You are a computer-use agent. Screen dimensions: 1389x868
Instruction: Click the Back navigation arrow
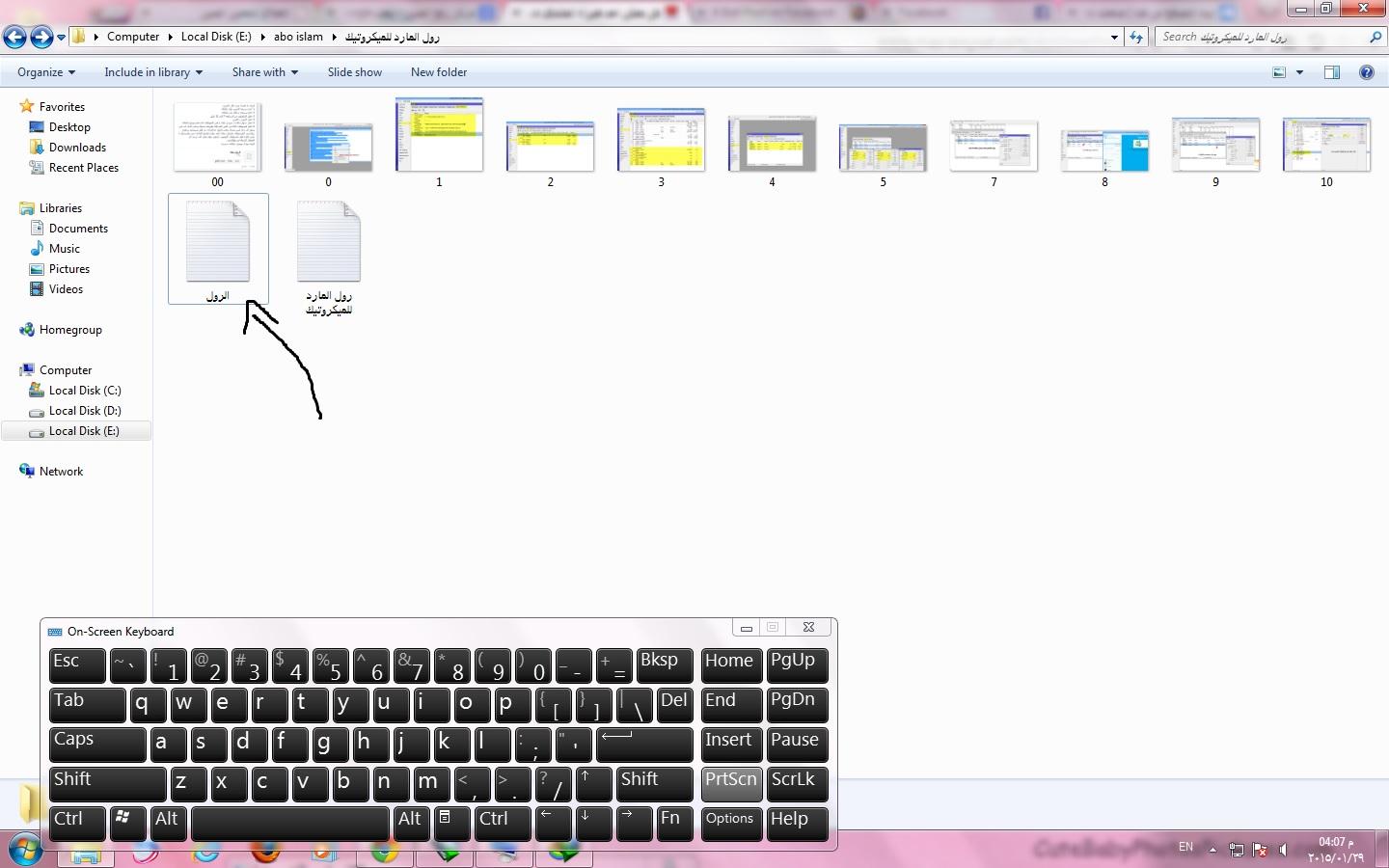coord(14,38)
